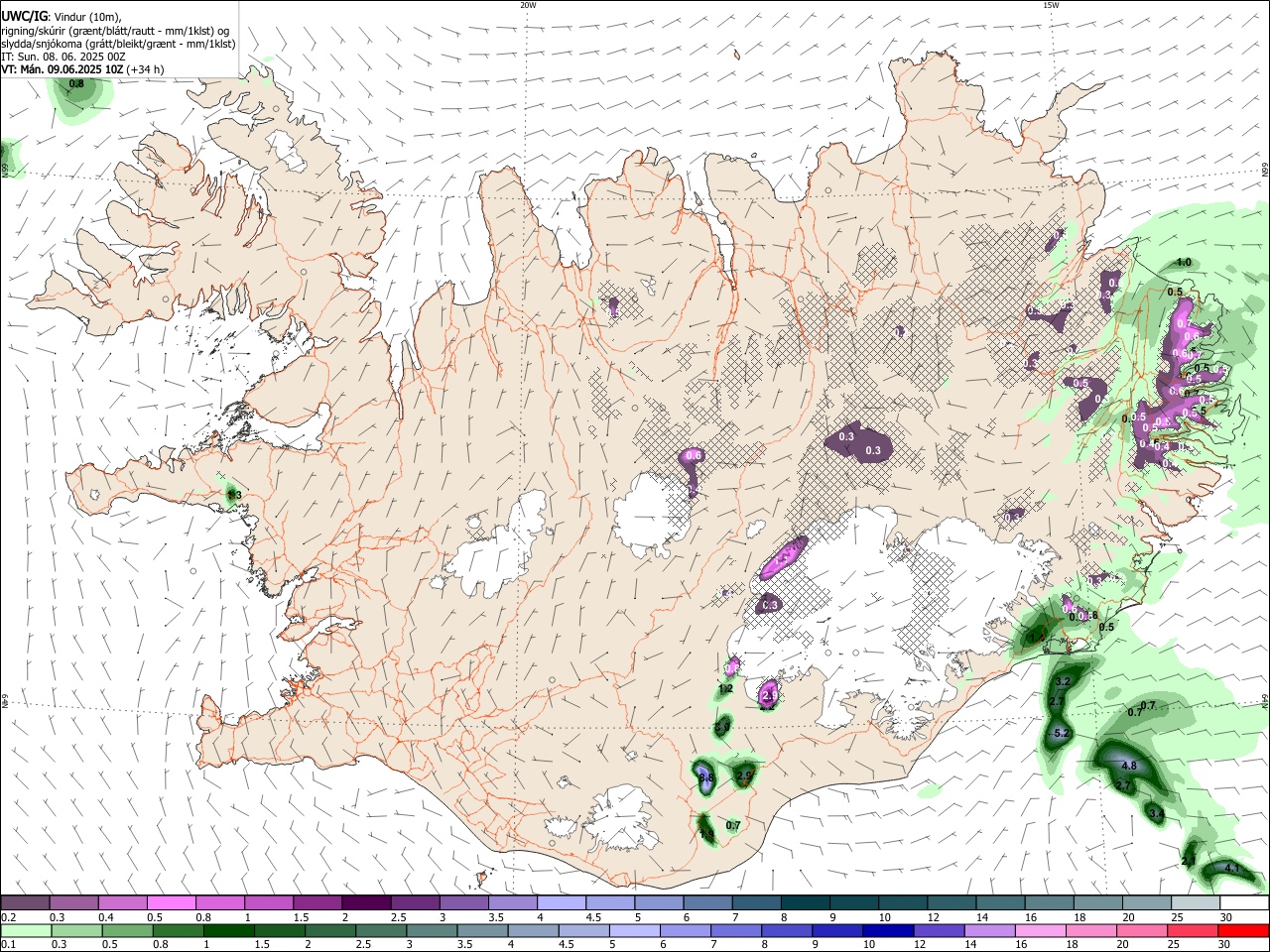
Task: Click the 4.8 rainfall value offshore
Action: tap(1128, 766)
